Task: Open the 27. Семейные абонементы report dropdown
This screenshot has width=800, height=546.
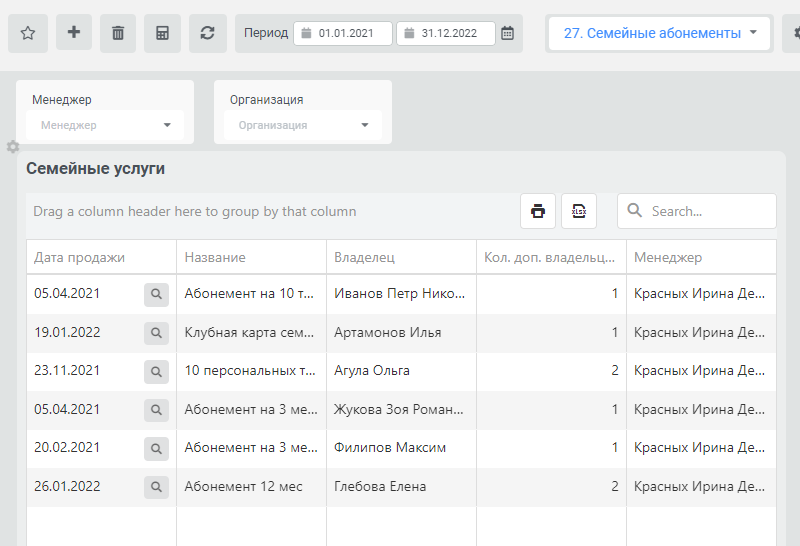Action: (659, 33)
